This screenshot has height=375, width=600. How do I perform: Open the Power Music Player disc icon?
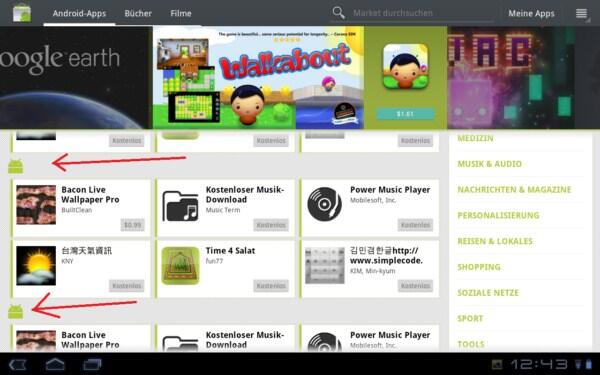click(x=324, y=204)
